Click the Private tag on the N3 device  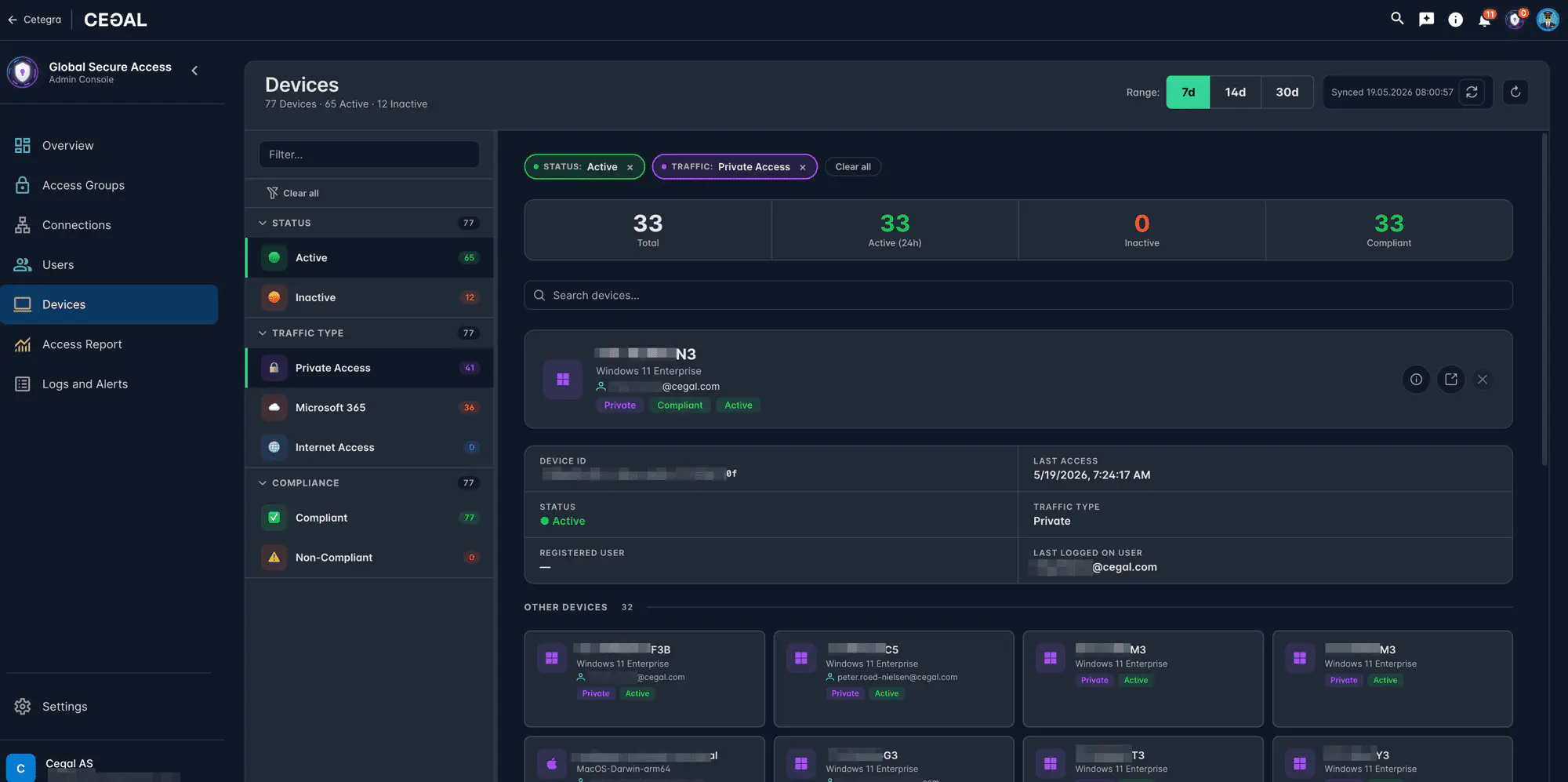(x=619, y=406)
